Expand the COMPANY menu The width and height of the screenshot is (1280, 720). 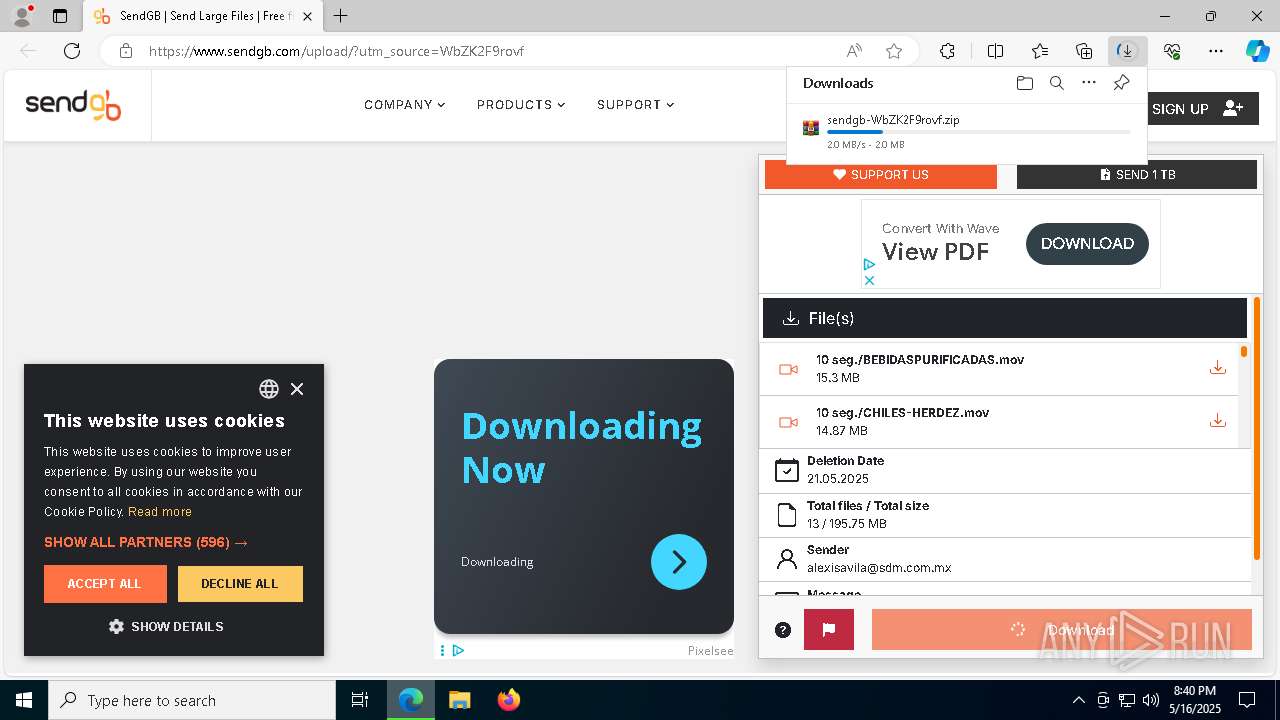click(404, 104)
